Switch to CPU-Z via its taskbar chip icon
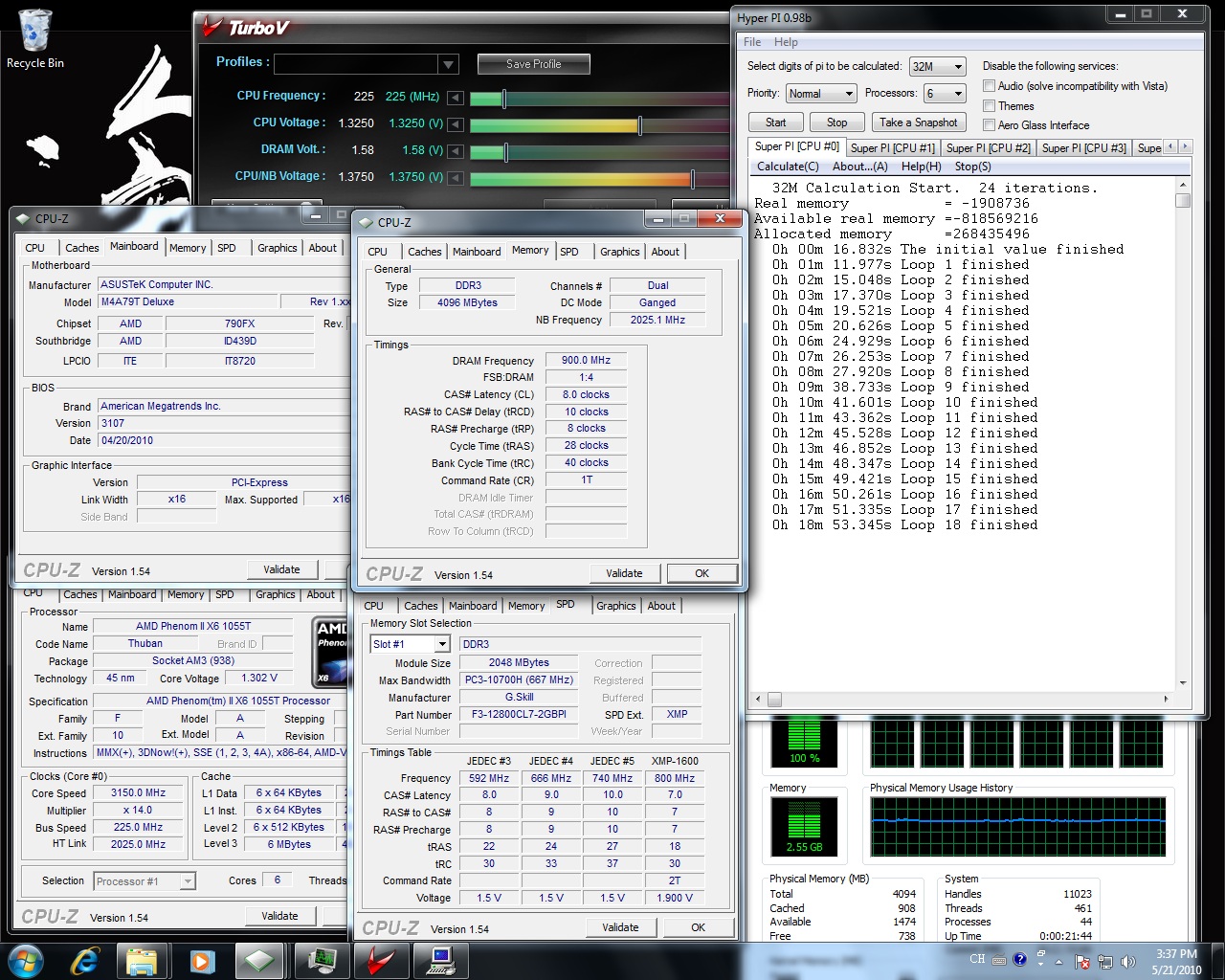 pyautogui.click(x=259, y=960)
